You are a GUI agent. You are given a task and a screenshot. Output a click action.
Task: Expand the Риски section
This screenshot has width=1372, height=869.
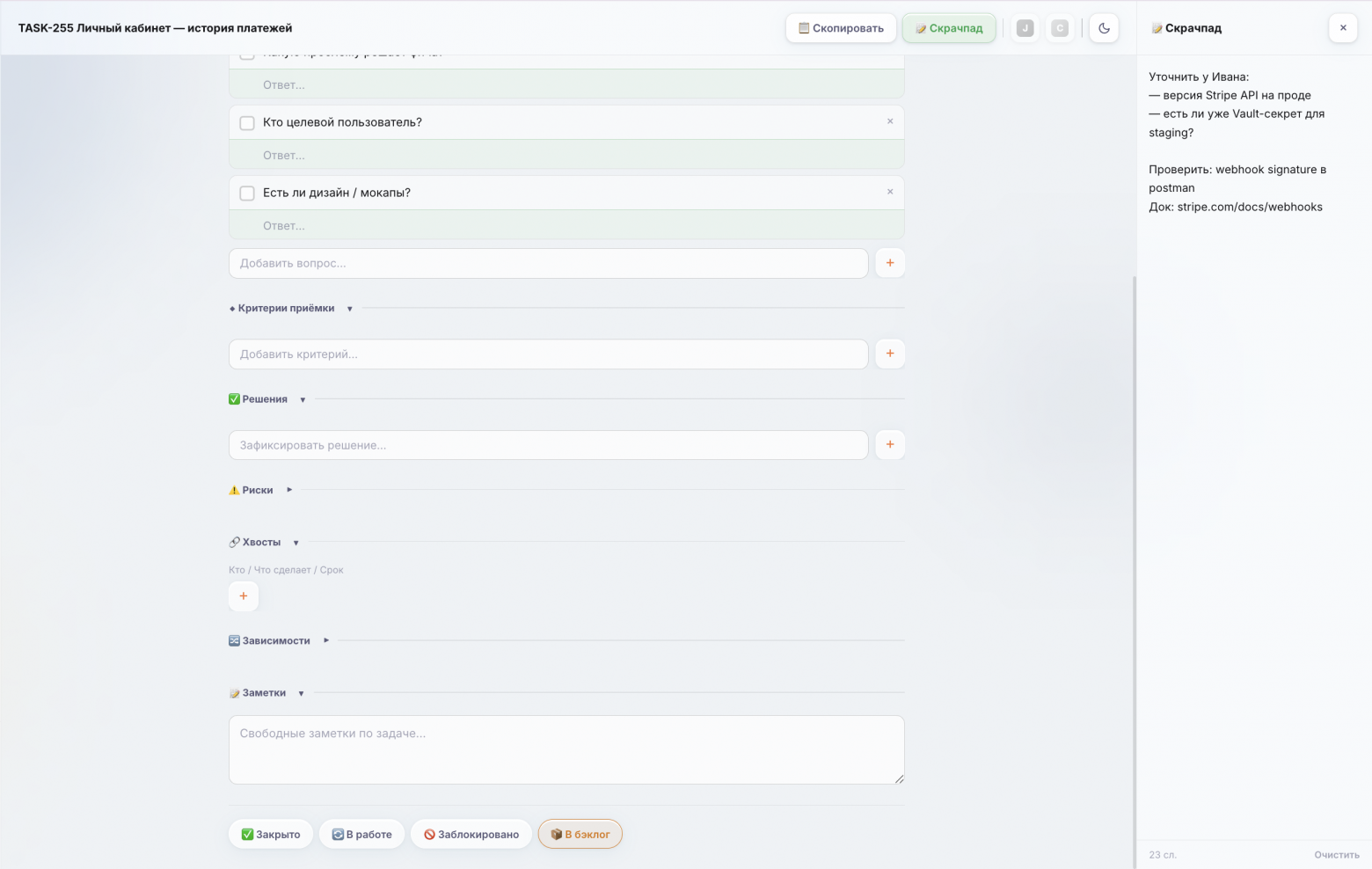pos(289,490)
